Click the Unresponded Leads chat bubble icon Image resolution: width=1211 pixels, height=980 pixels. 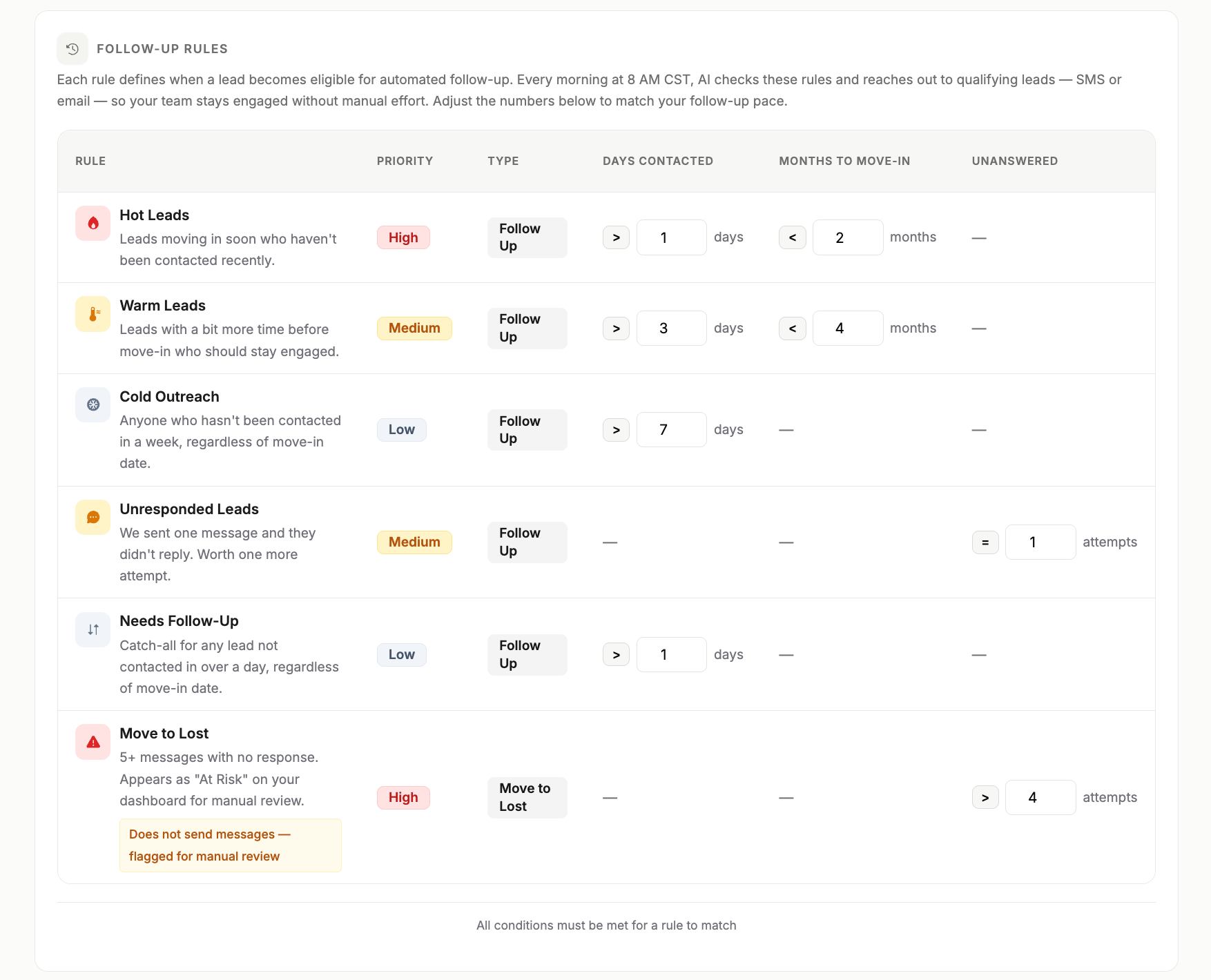pyautogui.click(x=93, y=518)
